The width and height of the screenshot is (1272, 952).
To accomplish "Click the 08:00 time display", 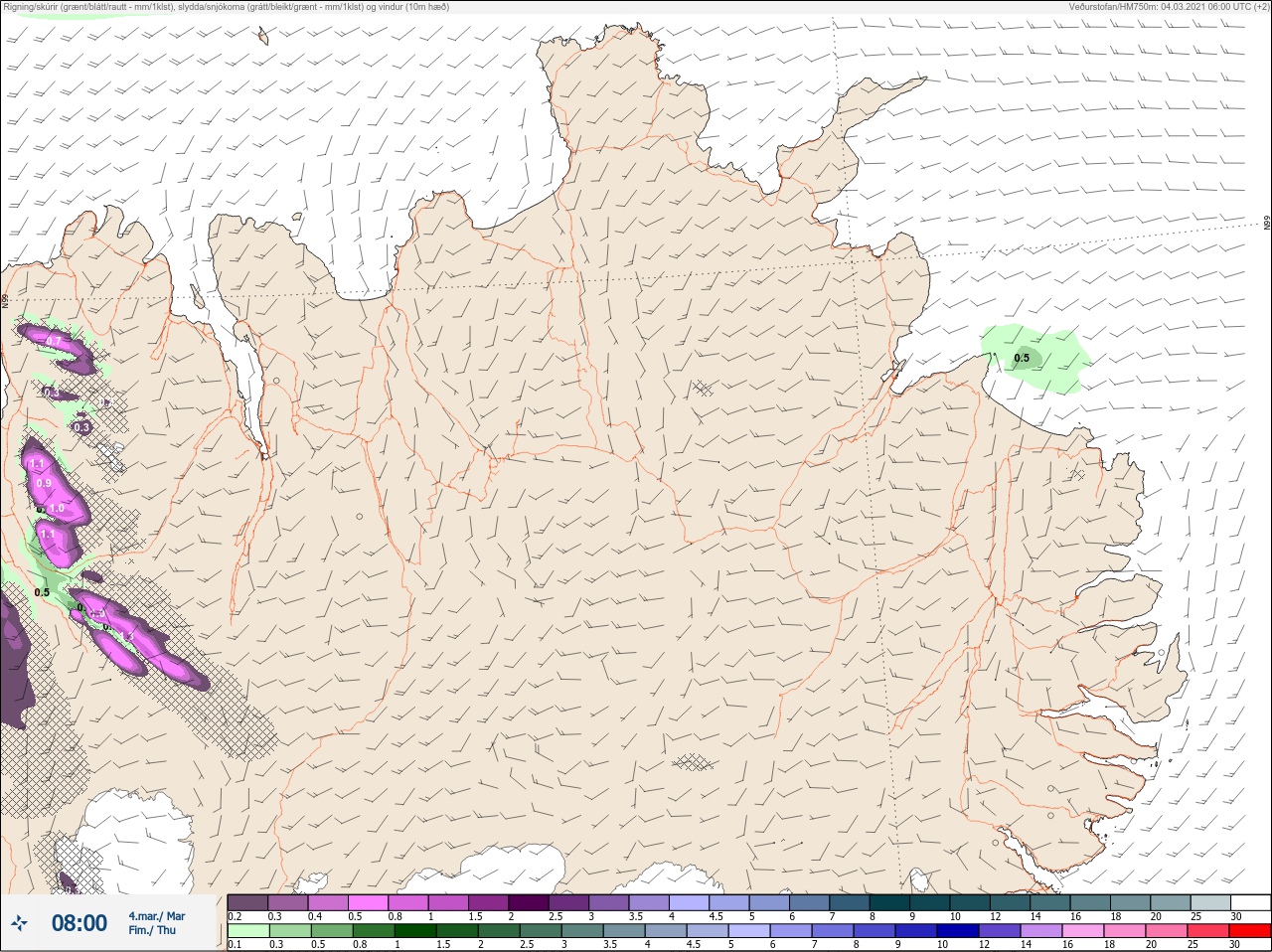I will point(79,923).
